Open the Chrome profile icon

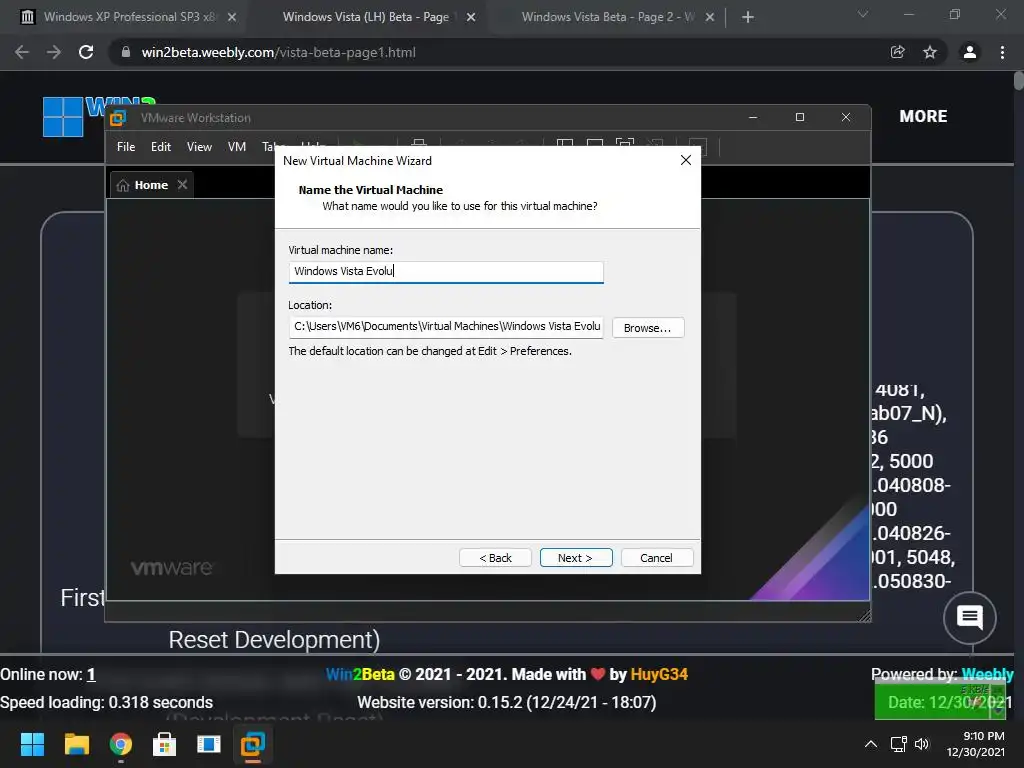coord(970,52)
